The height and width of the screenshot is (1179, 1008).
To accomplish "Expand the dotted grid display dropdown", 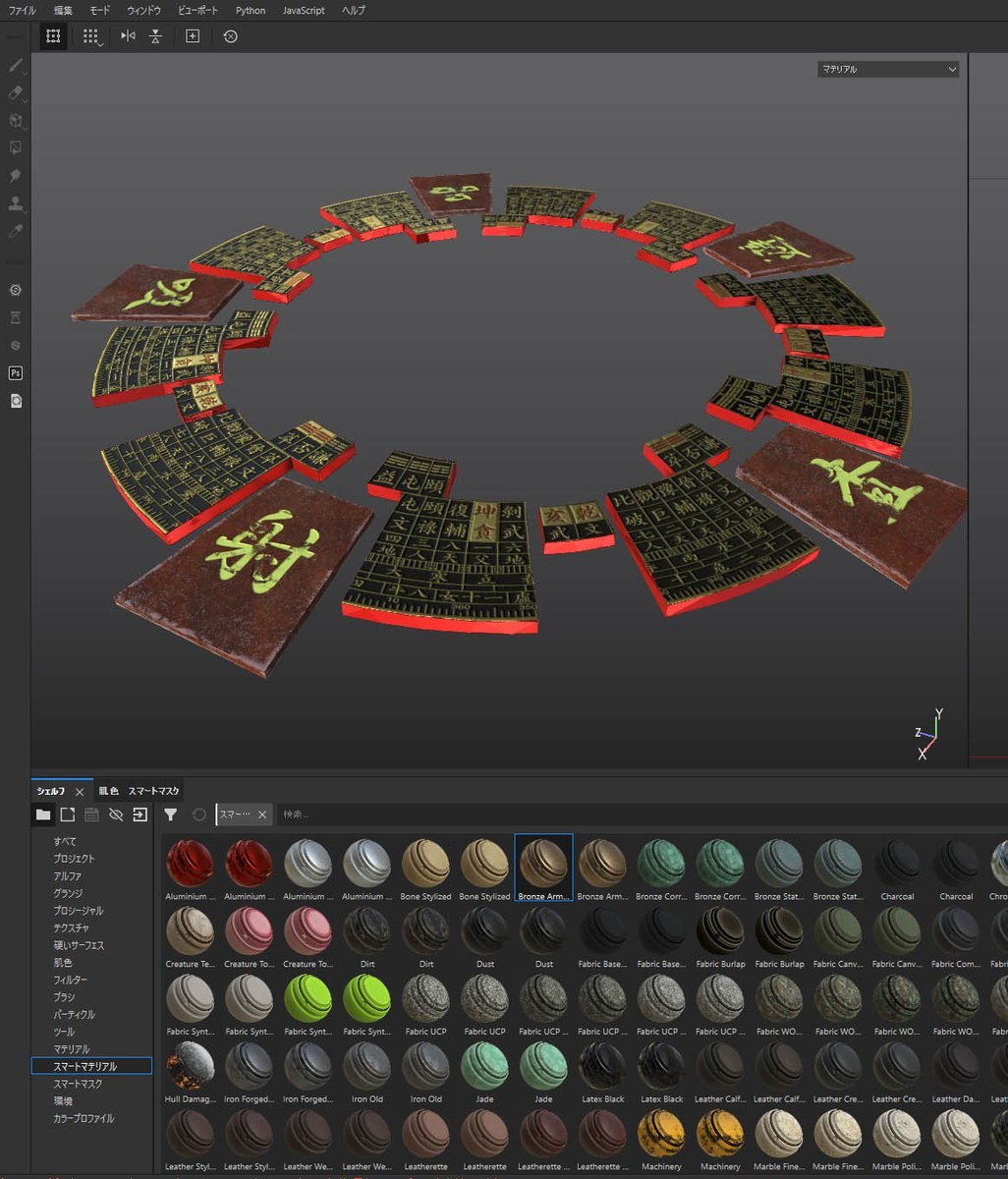I will coord(91,36).
